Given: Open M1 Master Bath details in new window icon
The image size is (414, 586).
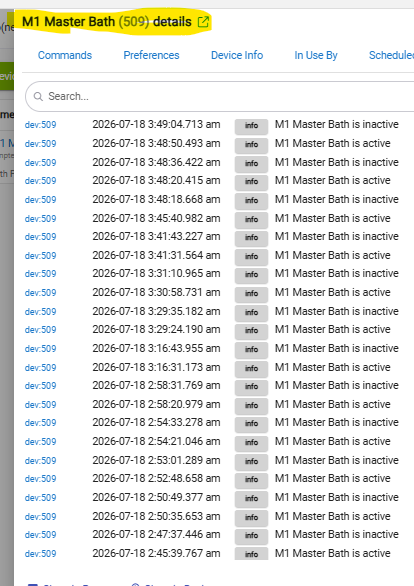Looking at the screenshot, I should click(203, 22).
